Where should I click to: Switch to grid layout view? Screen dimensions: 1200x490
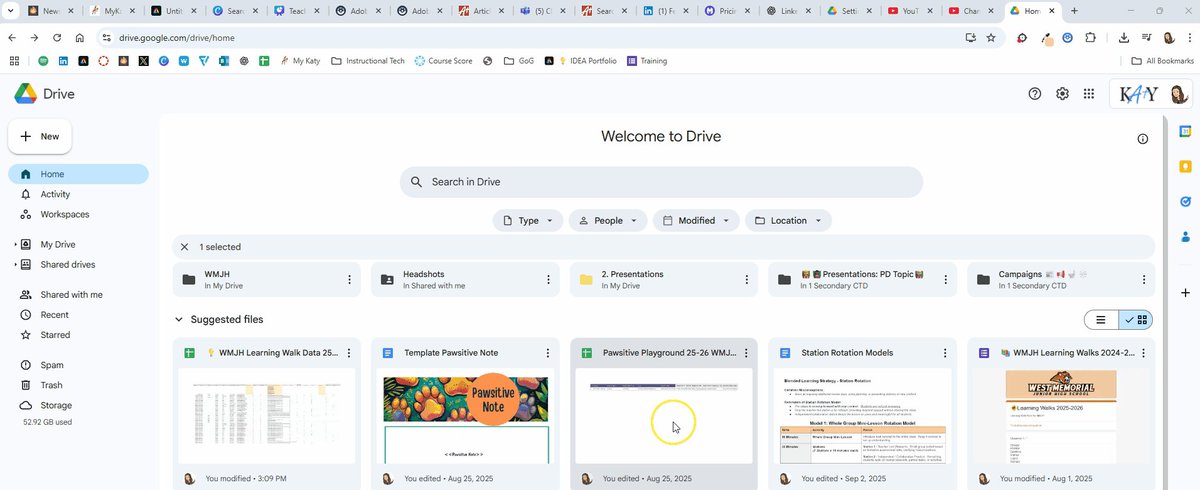[1137, 320]
